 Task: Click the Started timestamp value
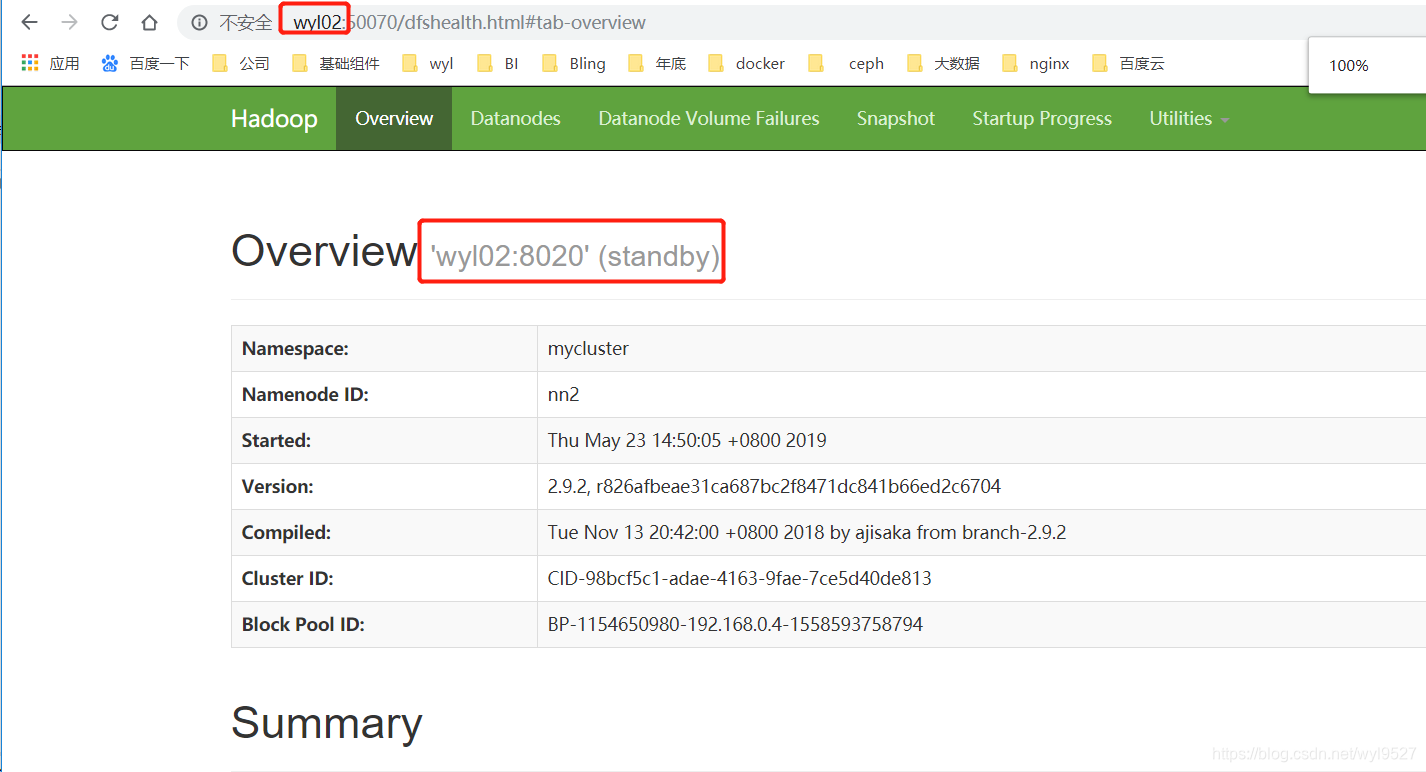coord(687,440)
